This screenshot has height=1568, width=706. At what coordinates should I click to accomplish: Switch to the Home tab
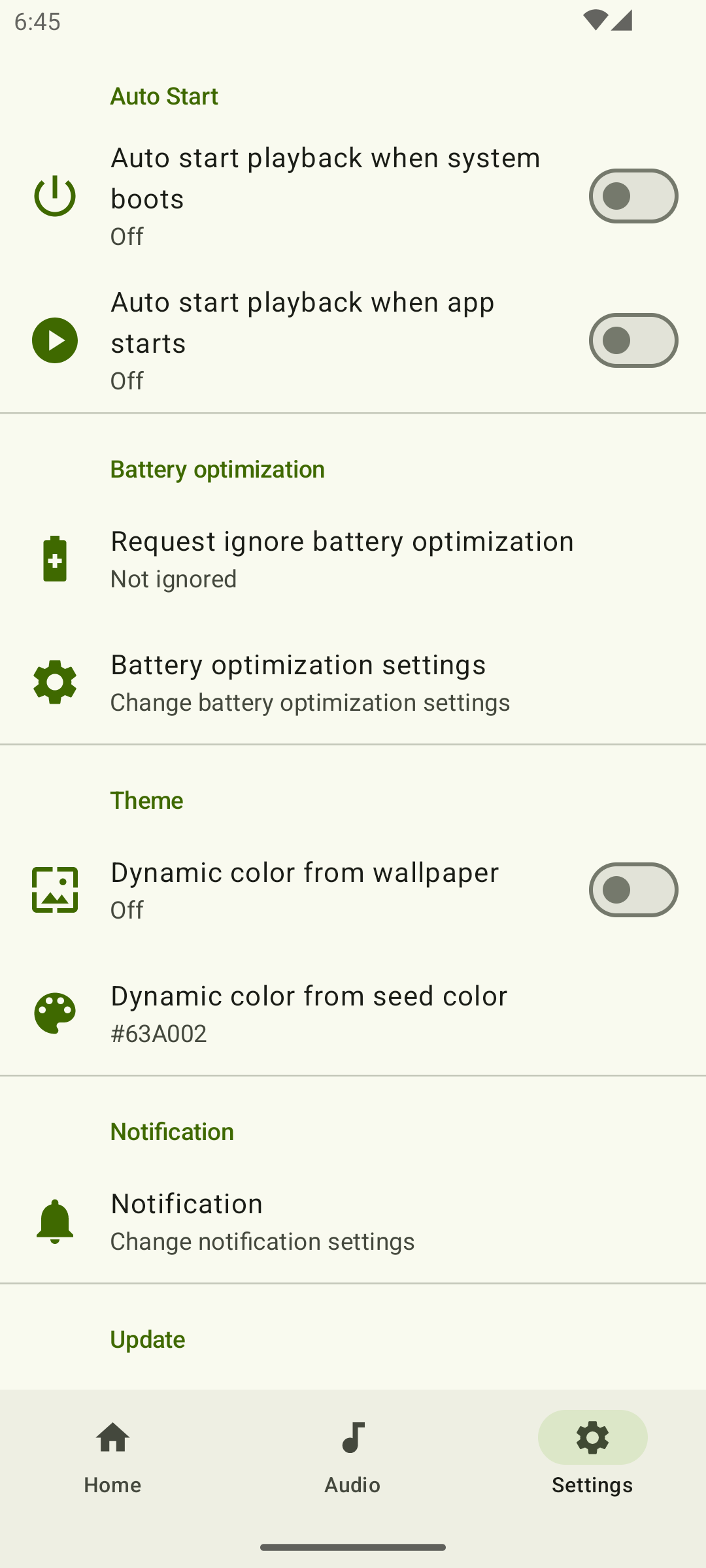coord(112,1454)
